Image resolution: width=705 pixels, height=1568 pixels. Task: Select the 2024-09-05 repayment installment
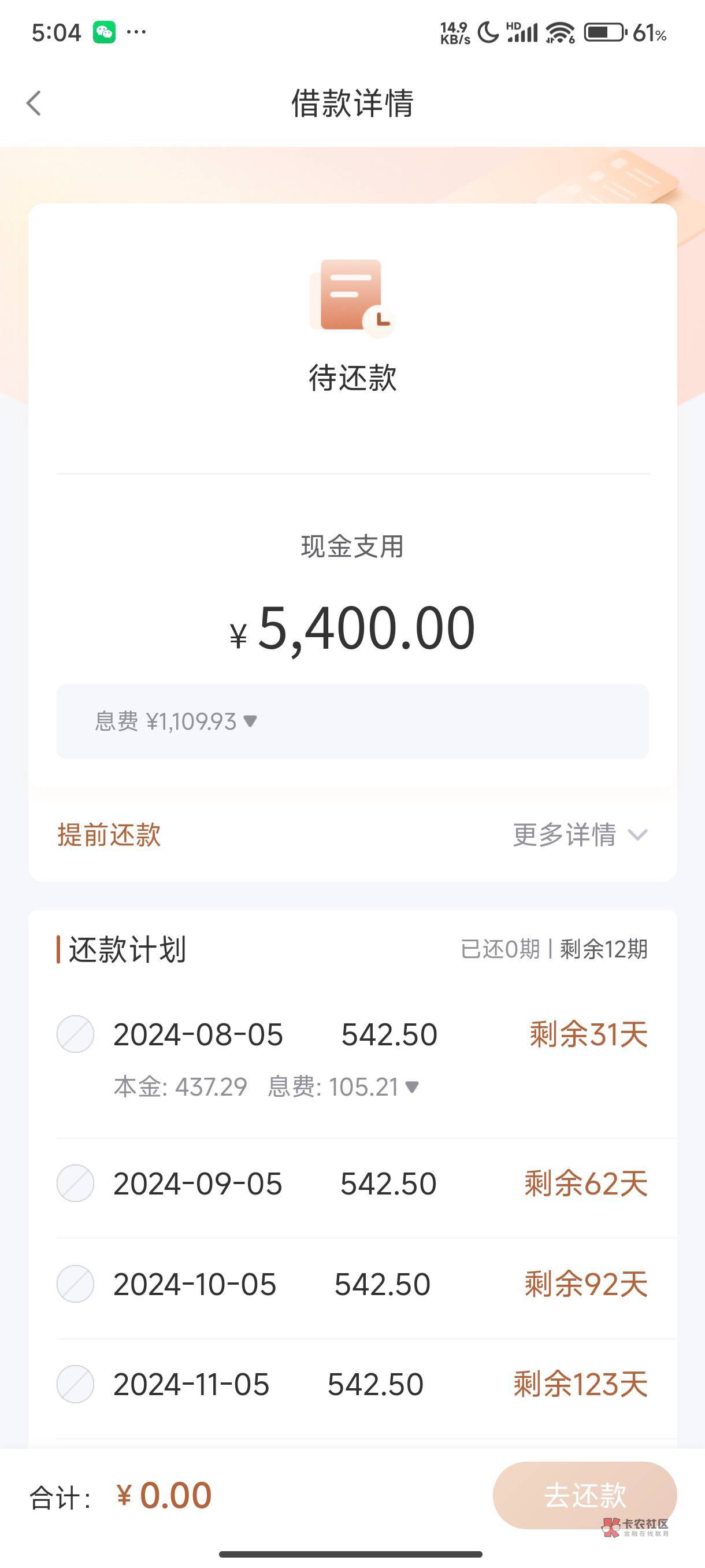[76, 1184]
